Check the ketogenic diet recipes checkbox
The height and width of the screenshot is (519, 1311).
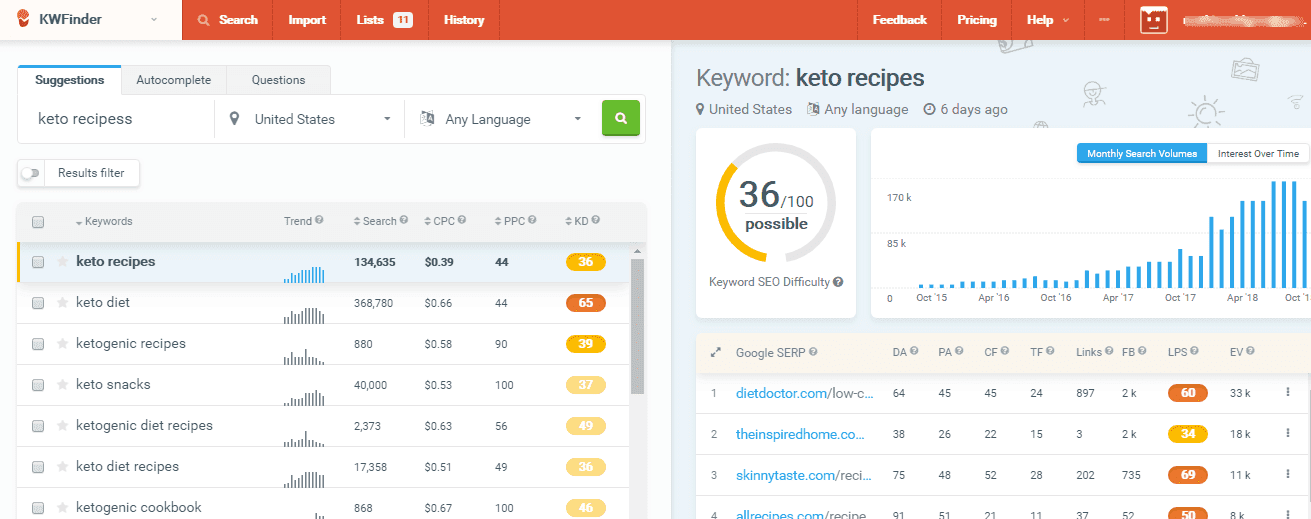pyautogui.click(x=38, y=426)
